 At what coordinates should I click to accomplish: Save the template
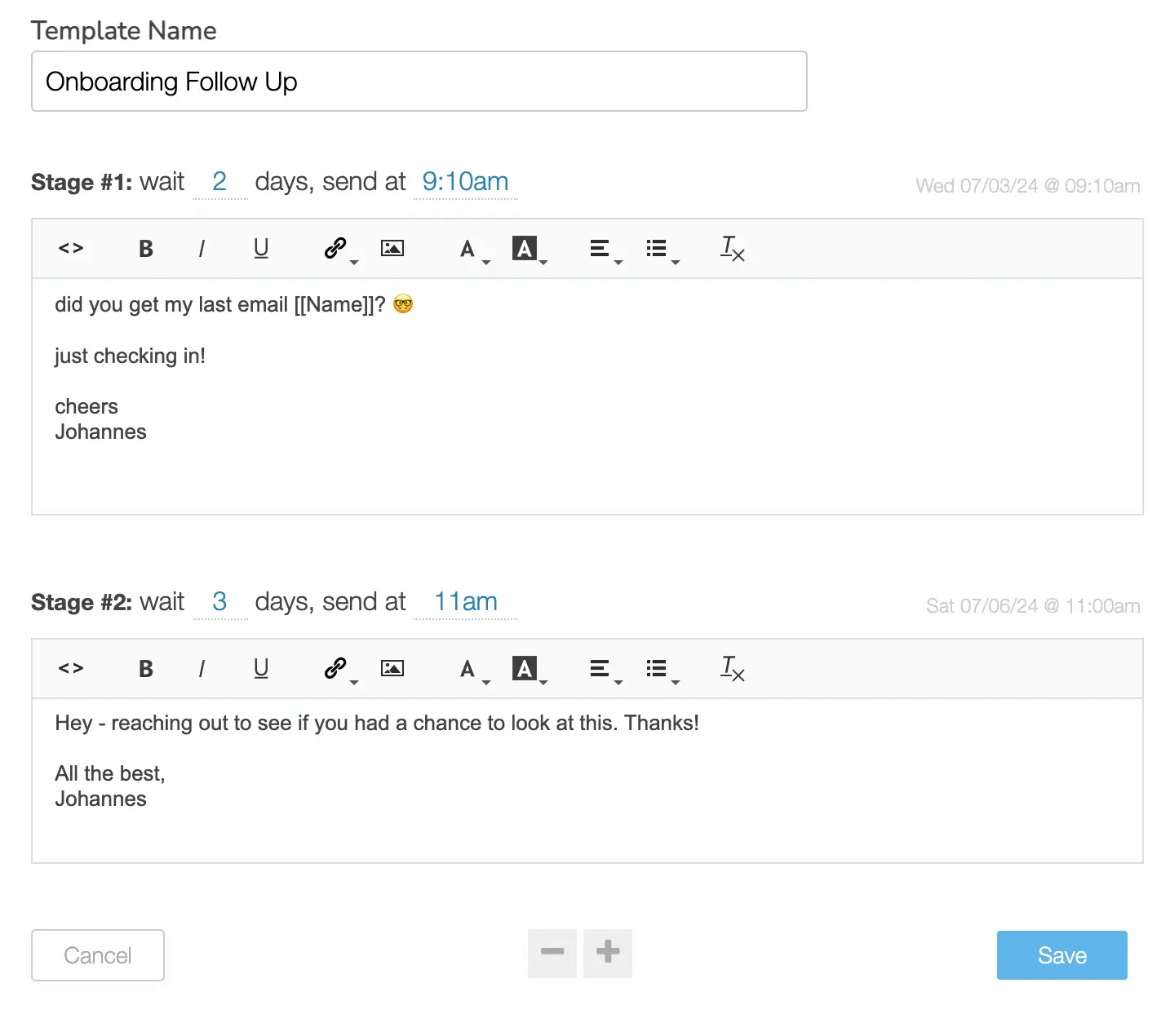1062,955
